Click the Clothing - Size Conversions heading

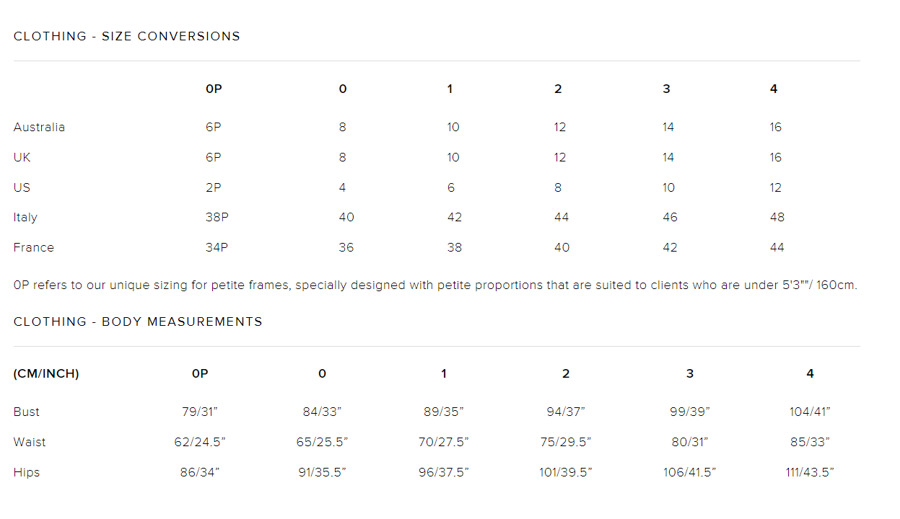coord(126,36)
